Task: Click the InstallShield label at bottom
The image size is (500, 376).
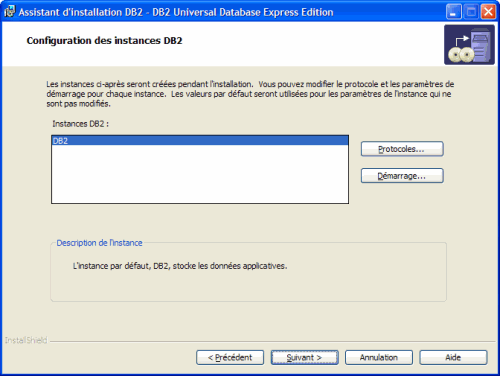Action: (x=26, y=340)
